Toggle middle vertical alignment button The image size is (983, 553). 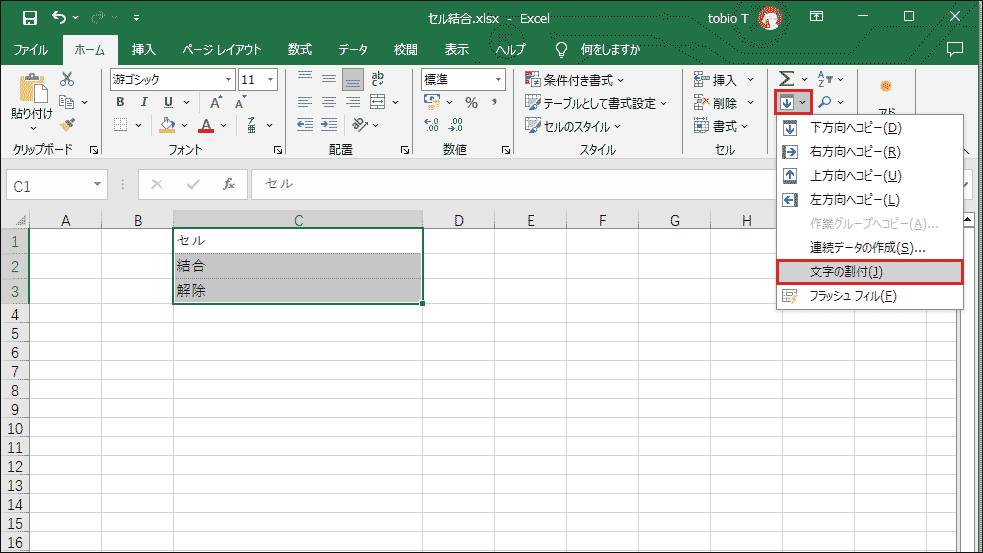[x=329, y=78]
